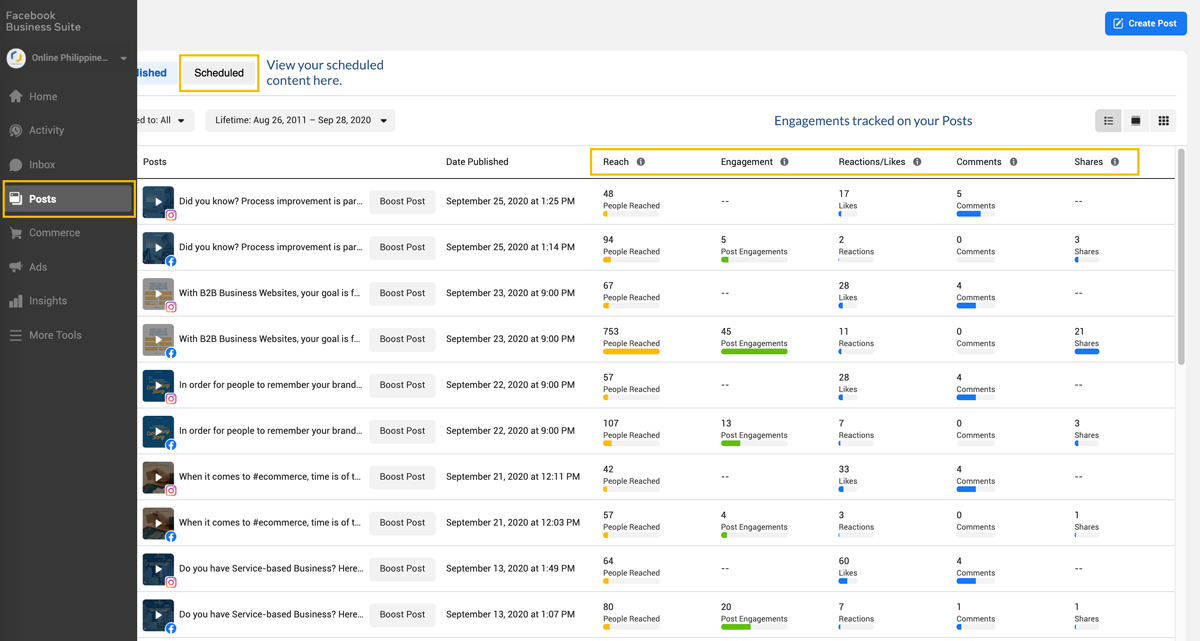This screenshot has height=641, width=1200.
Task: Open the first post video thumbnail
Action: tap(158, 201)
